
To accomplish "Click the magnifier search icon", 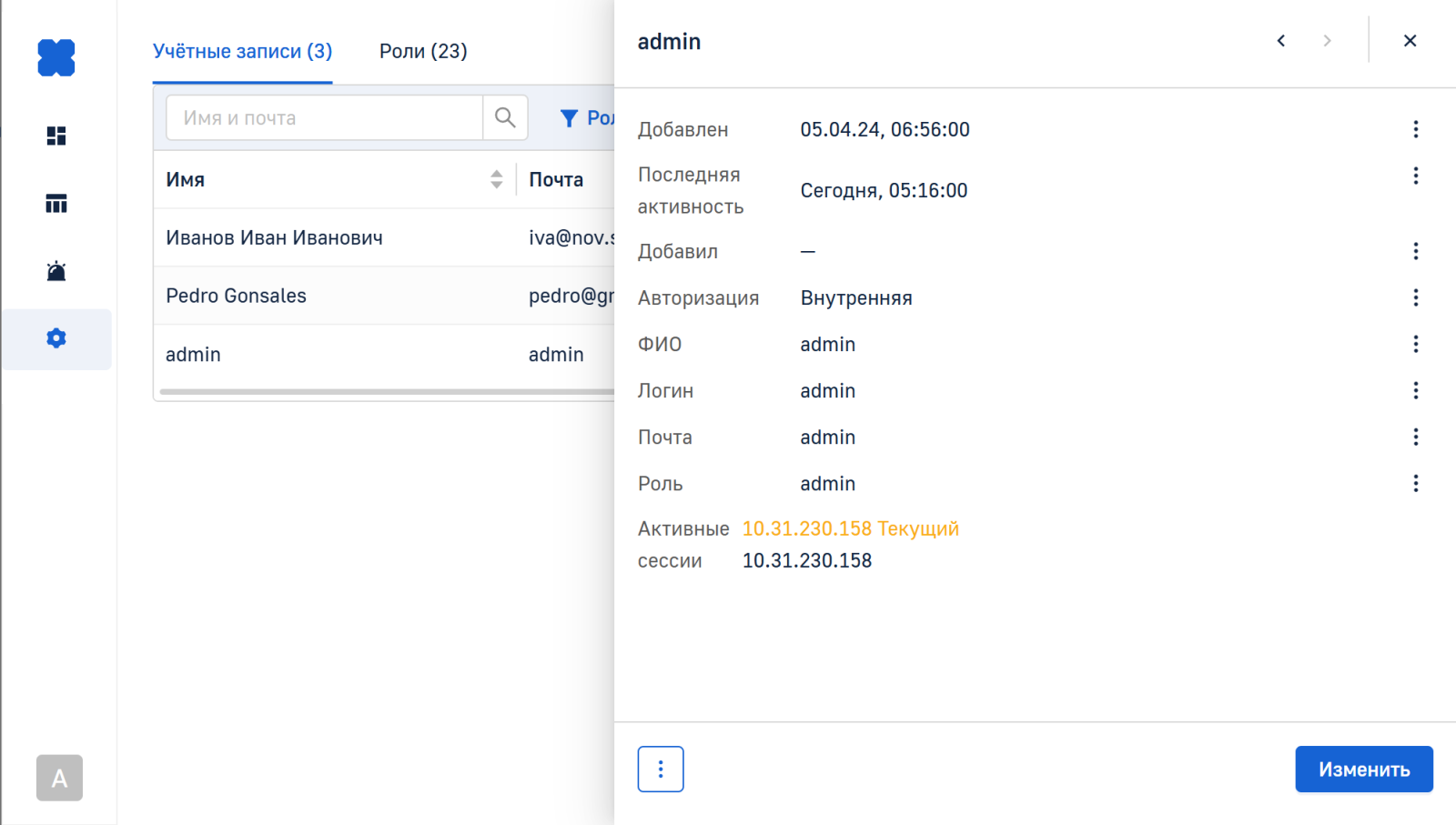I will (505, 117).
